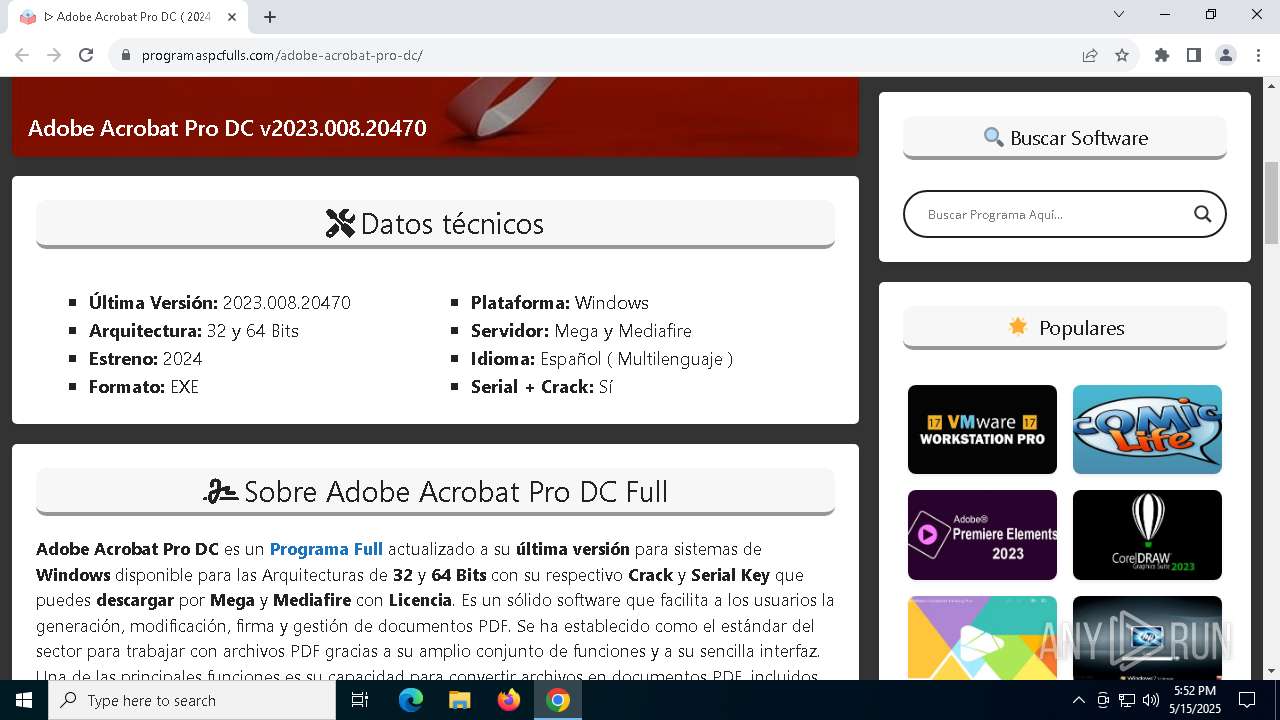Submit search with magnifier icon
This screenshot has width=1280, height=720.
point(1202,214)
